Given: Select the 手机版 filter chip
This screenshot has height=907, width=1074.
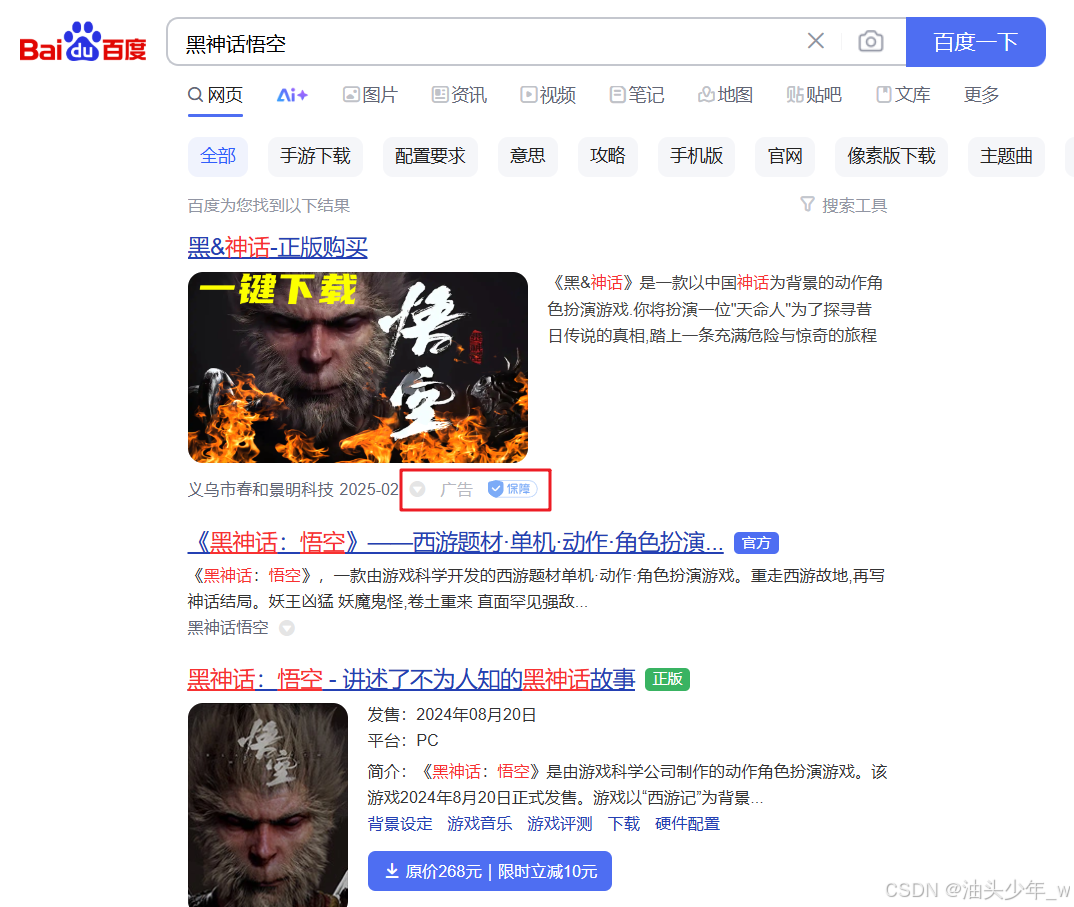Looking at the screenshot, I should tap(696, 156).
